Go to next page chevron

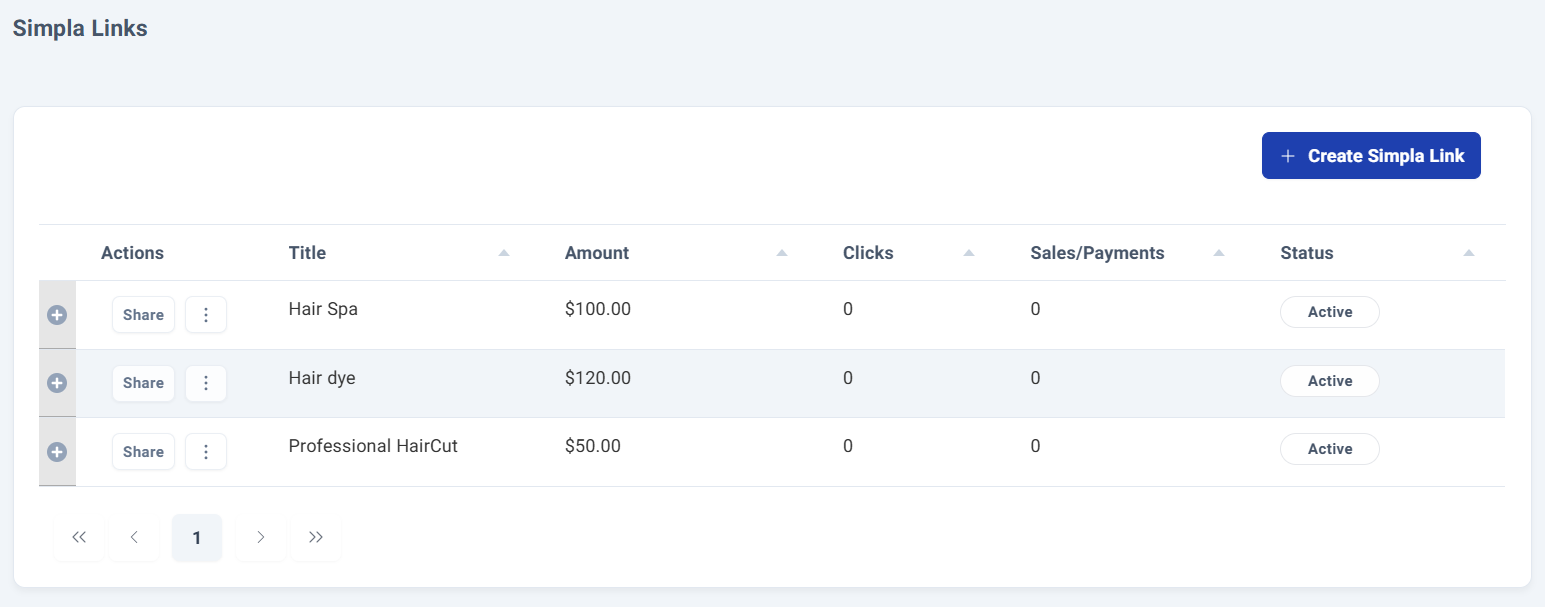[261, 538]
